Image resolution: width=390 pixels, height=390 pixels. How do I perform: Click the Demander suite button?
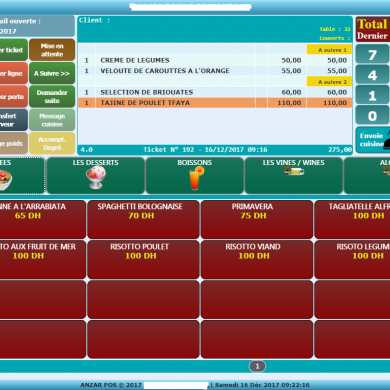pos(52,97)
